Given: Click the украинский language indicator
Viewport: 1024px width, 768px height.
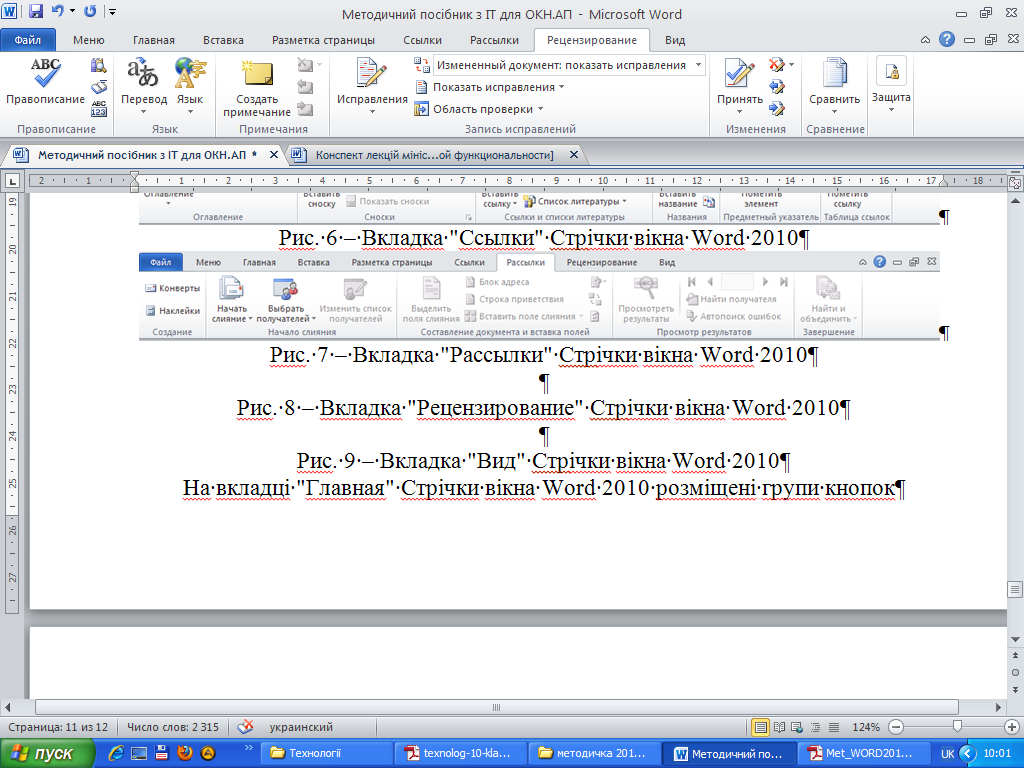Looking at the screenshot, I should coord(301,727).
